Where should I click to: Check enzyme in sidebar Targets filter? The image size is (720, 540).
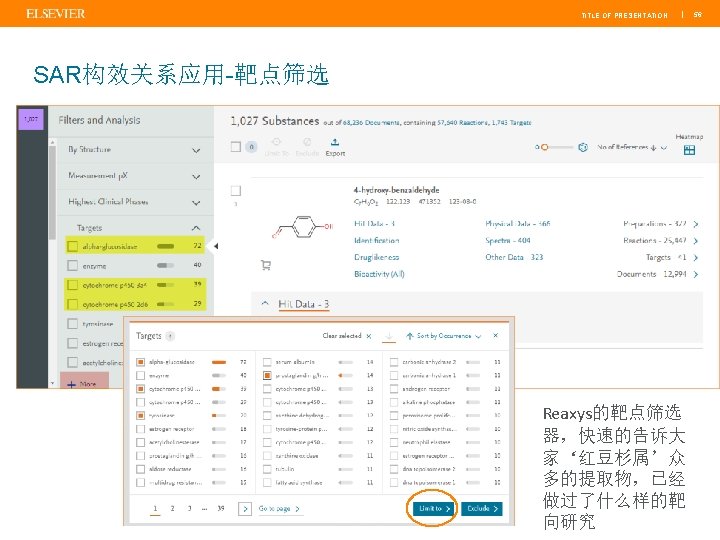(72, 265)
